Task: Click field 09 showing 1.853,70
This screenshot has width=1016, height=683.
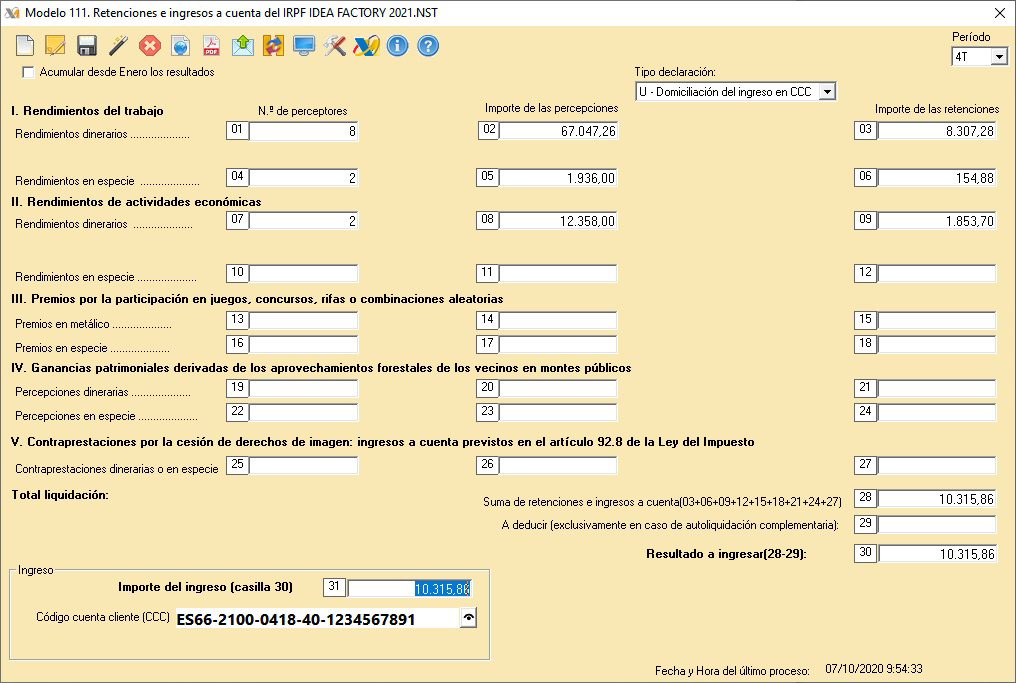Action: (x=936, y=221)
